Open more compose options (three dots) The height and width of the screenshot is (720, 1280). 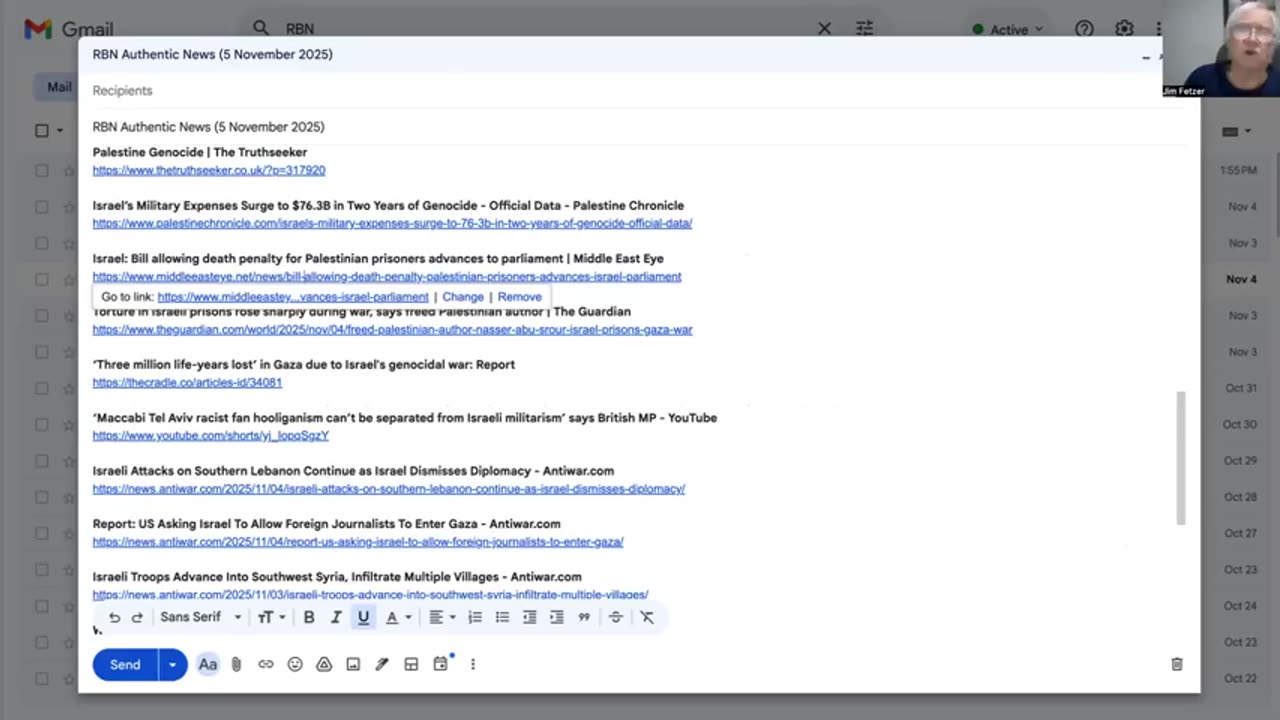(x=473, y=664)
